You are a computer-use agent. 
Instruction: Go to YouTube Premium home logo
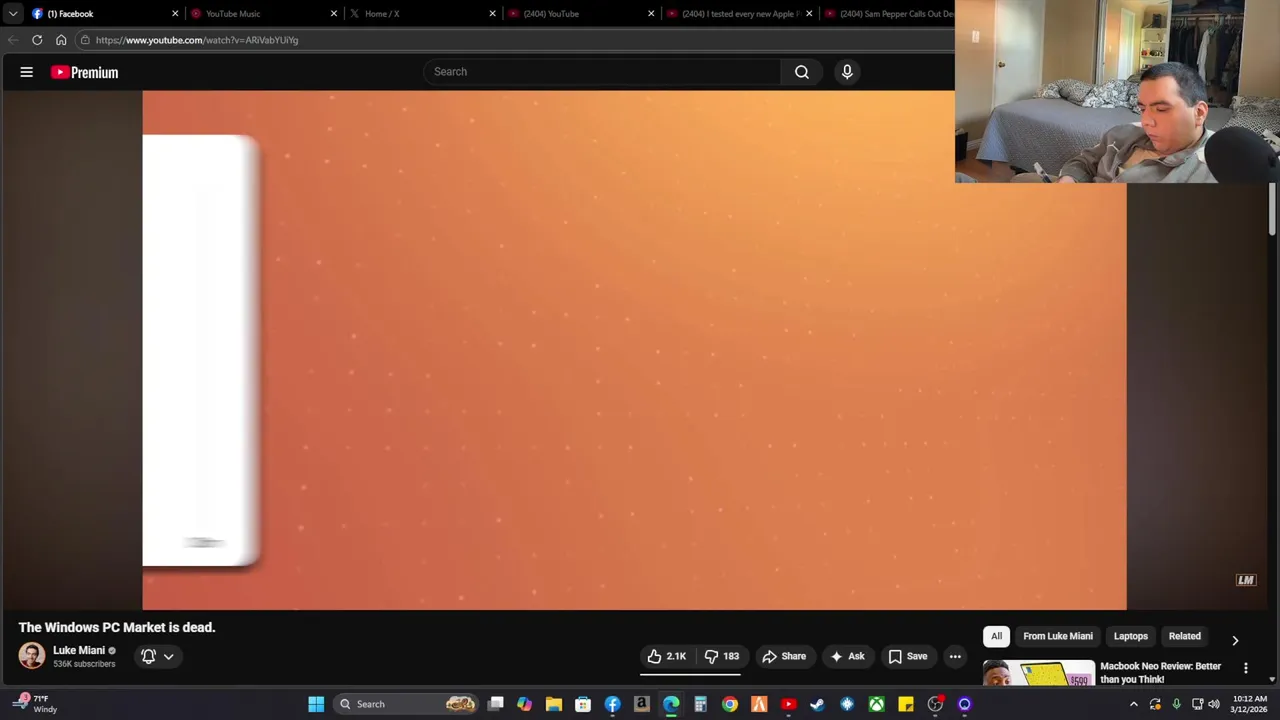tap(85, 72)
